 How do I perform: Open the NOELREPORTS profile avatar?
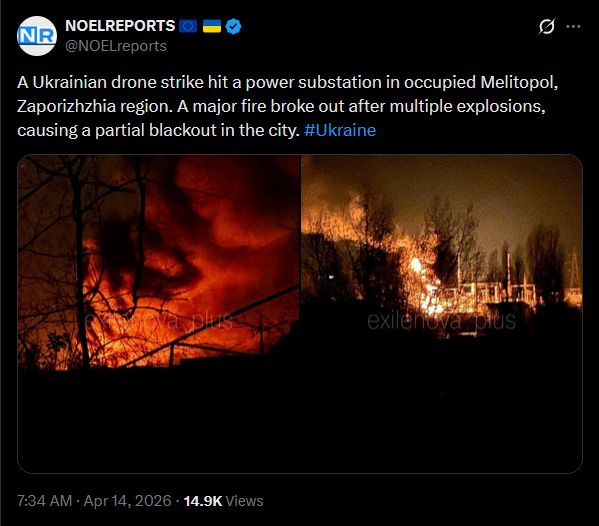pos(37,36)
